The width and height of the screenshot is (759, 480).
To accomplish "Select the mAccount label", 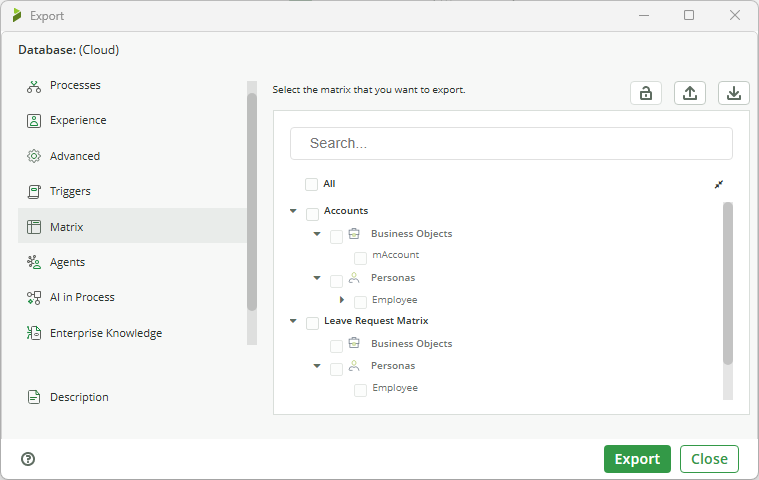I will pyautogui.click(x=395, y=255).
